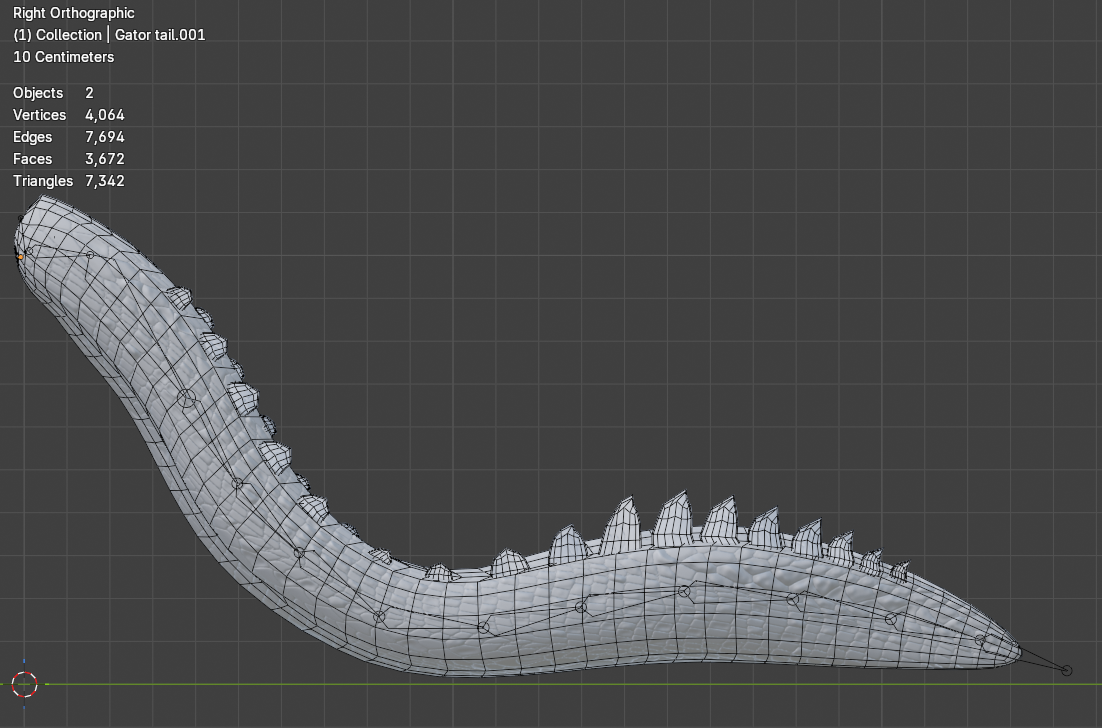Select the bone end circle beyond the tail tip
Image resolution: width=1102 pixels, height=728 pixels.
(x=1067, y=671)
